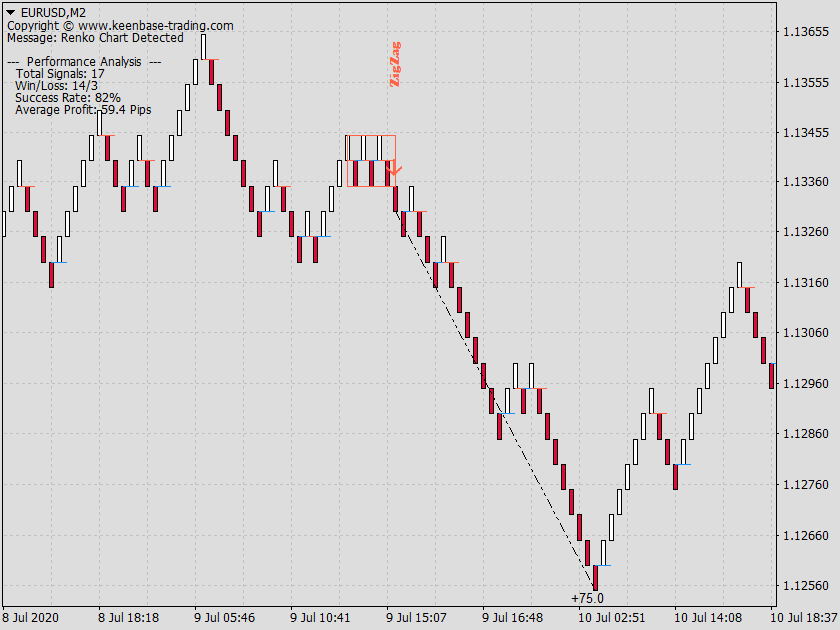The width and height of the screenshot is (840, 630).
Task: Click the blue tick mark under a candle
Action: click(131, 185)
